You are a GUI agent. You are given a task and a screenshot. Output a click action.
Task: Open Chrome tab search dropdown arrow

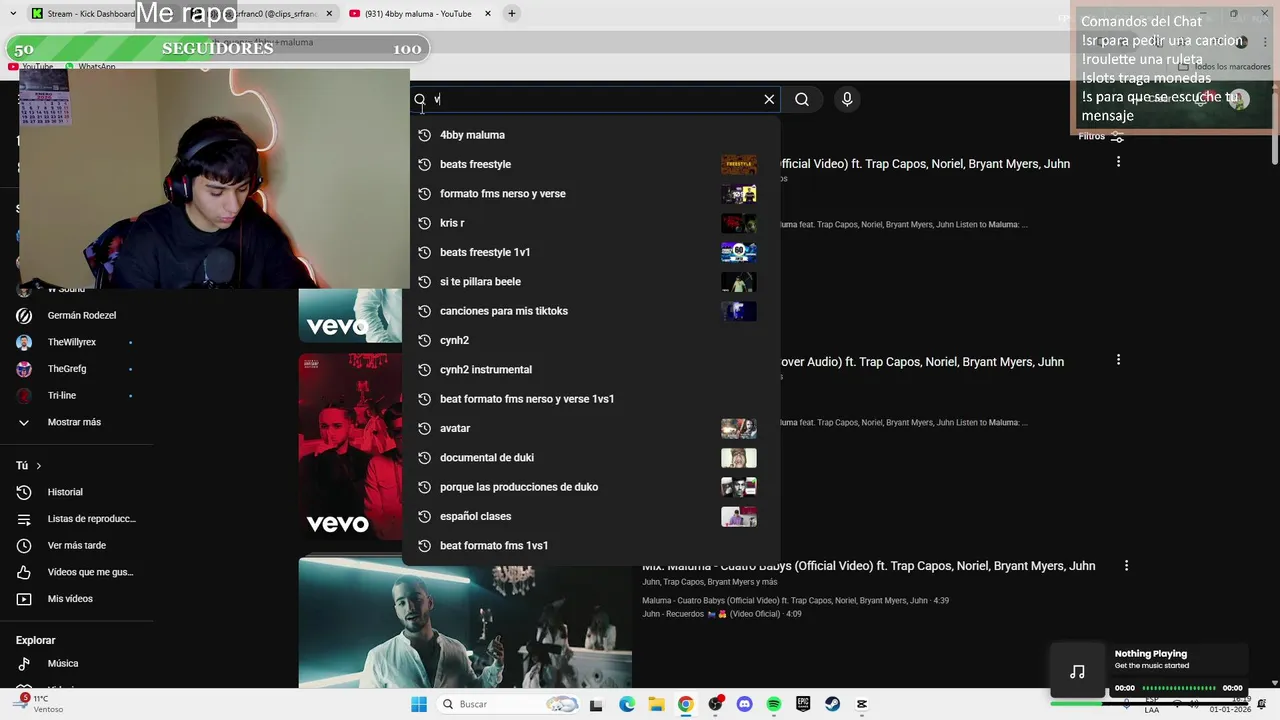point(13,14)
